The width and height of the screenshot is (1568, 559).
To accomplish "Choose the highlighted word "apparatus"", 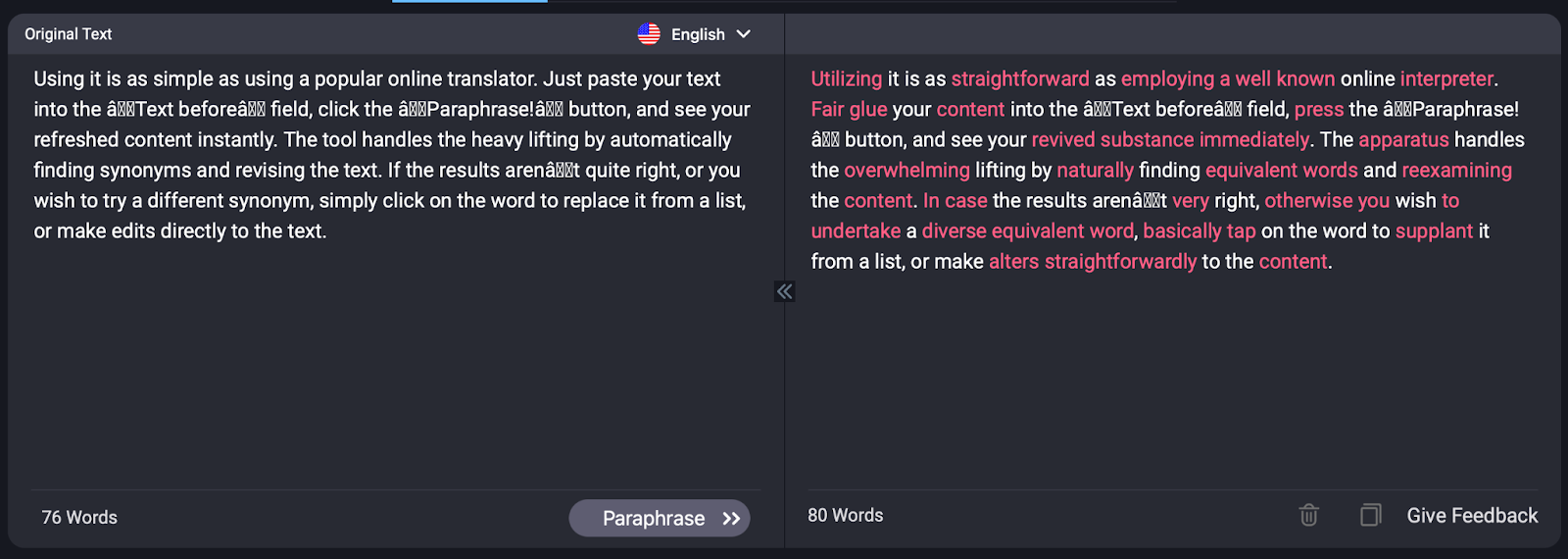I will coord(1403,140).
